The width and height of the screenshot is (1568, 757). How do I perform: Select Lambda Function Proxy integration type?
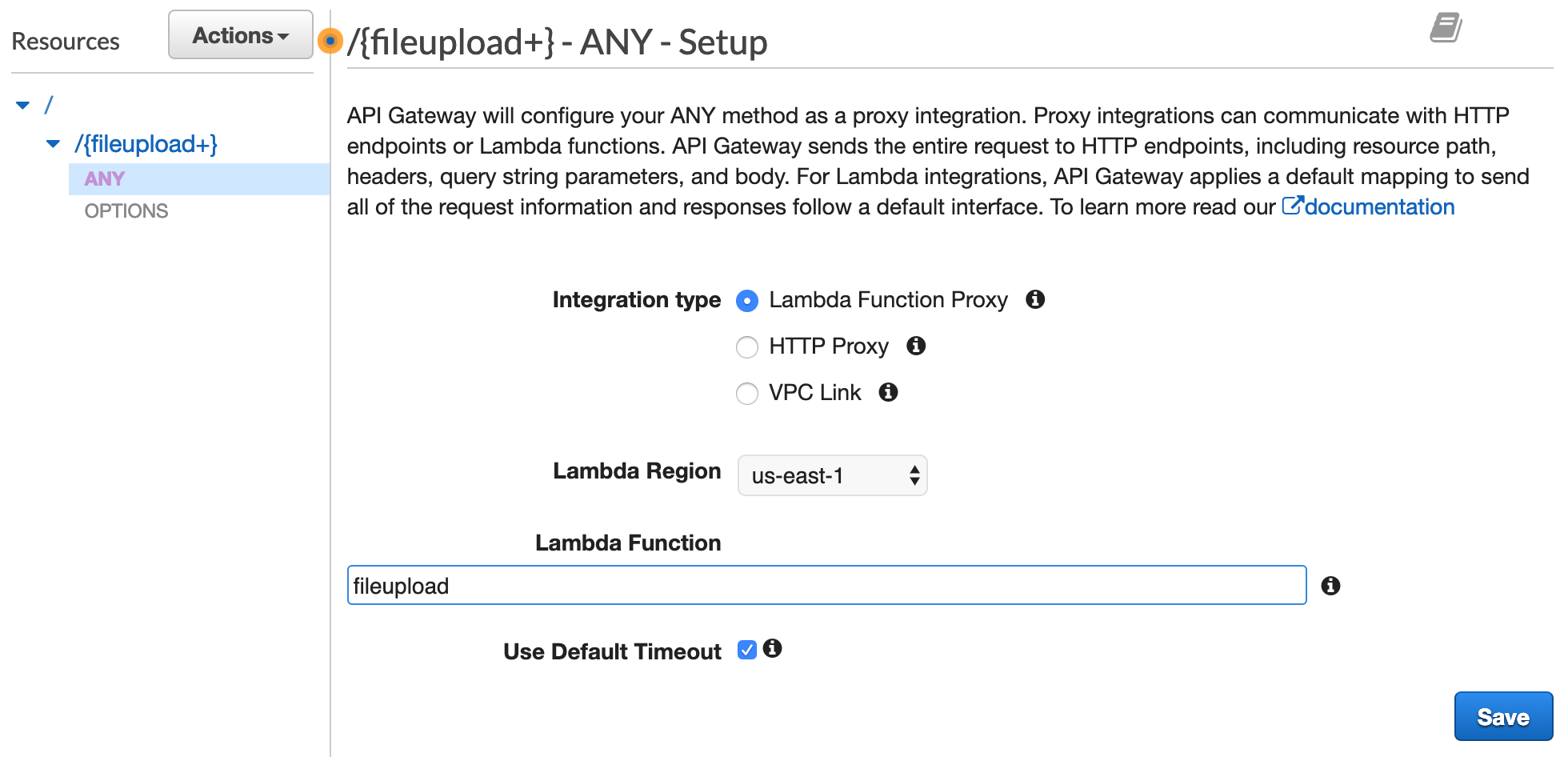[747, 301]
